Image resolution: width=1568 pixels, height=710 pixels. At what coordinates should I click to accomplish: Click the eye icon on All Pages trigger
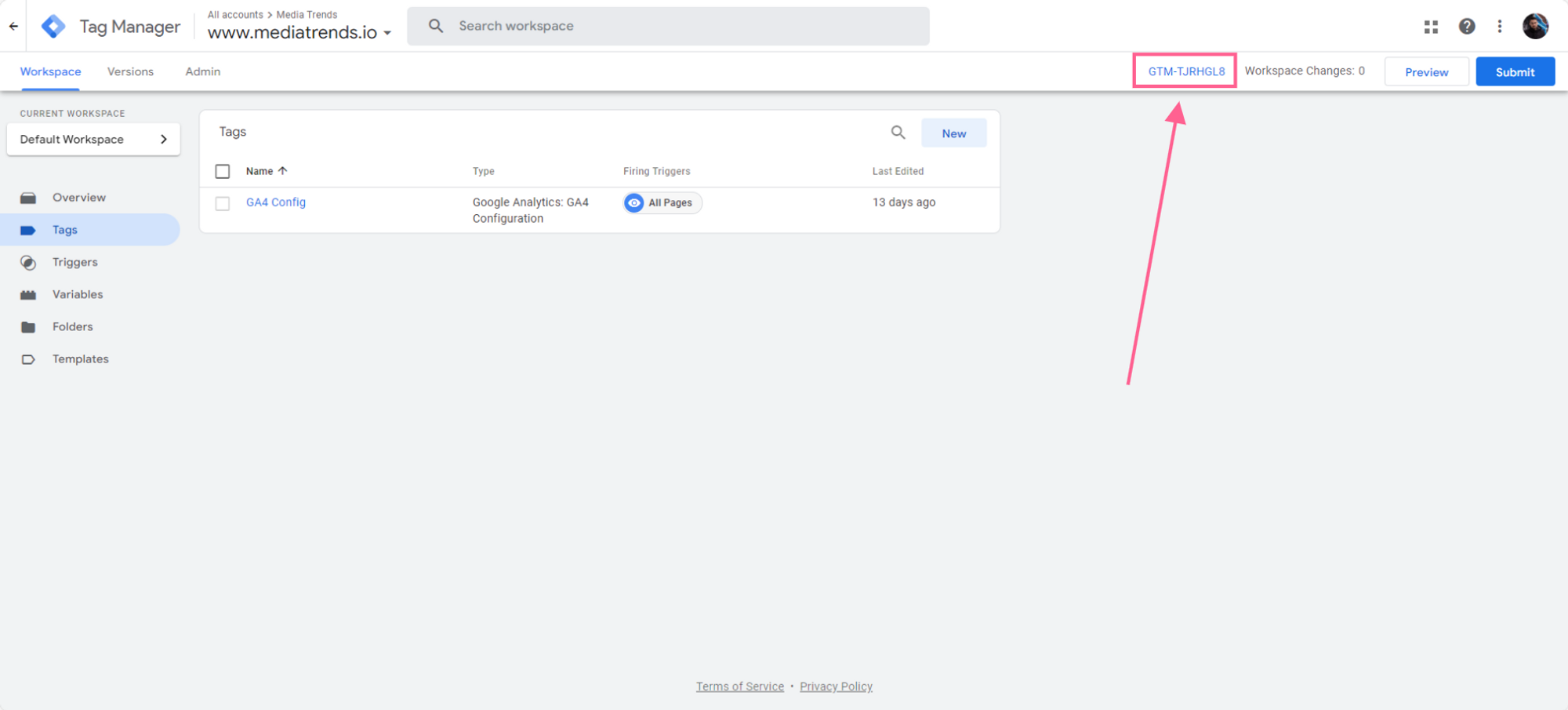tap(634, 202)
